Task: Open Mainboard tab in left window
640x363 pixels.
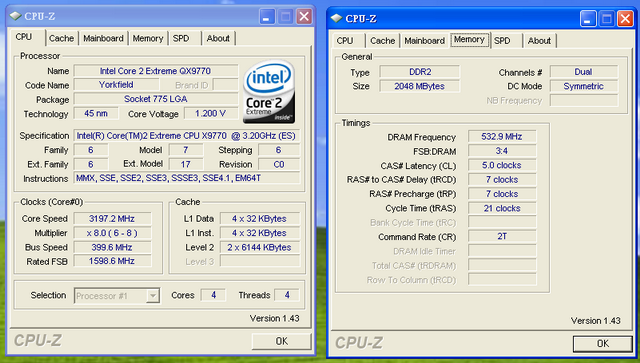Action: coord(103,38)
